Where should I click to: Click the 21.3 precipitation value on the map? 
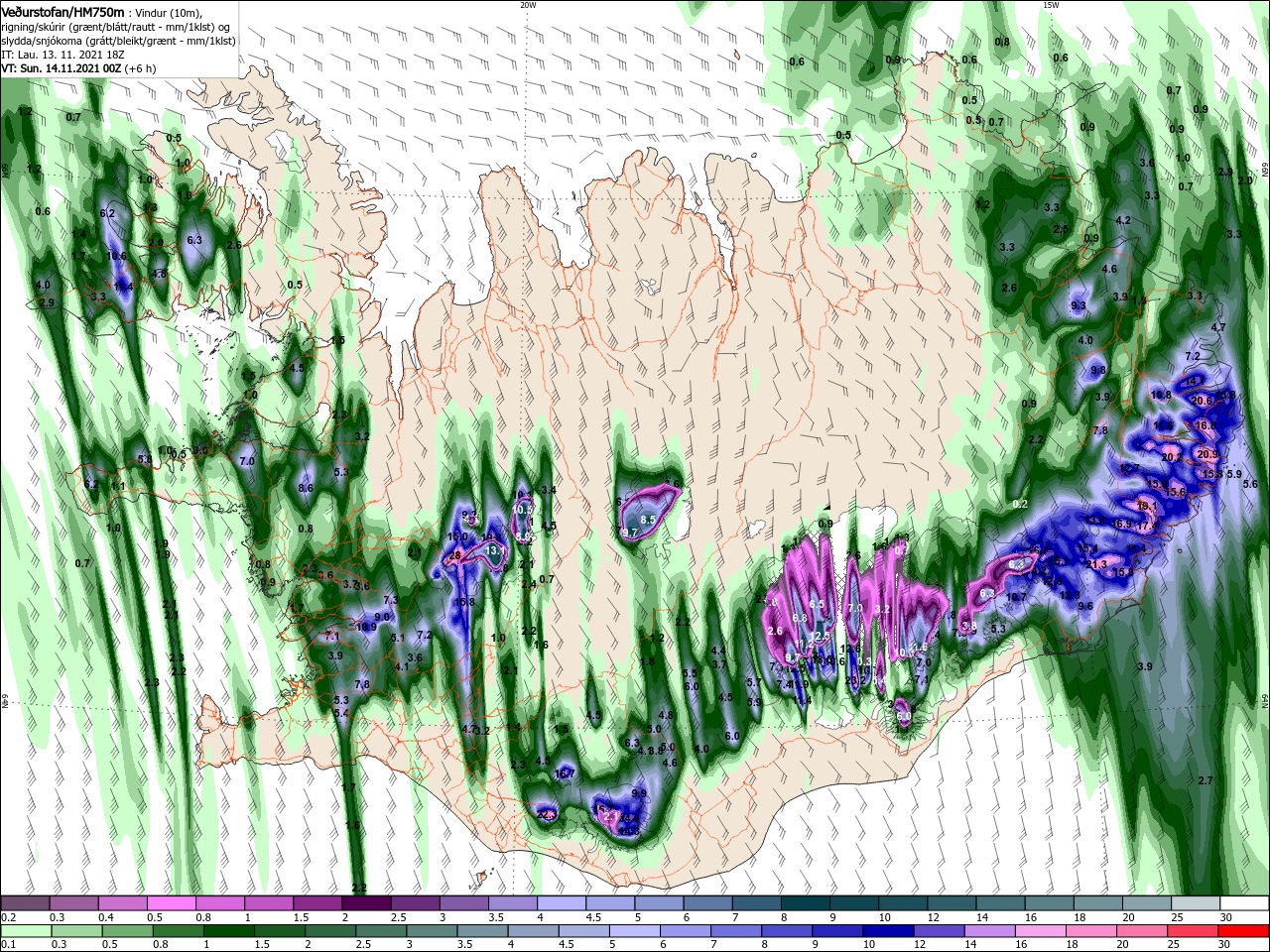tap(1096, 564)
